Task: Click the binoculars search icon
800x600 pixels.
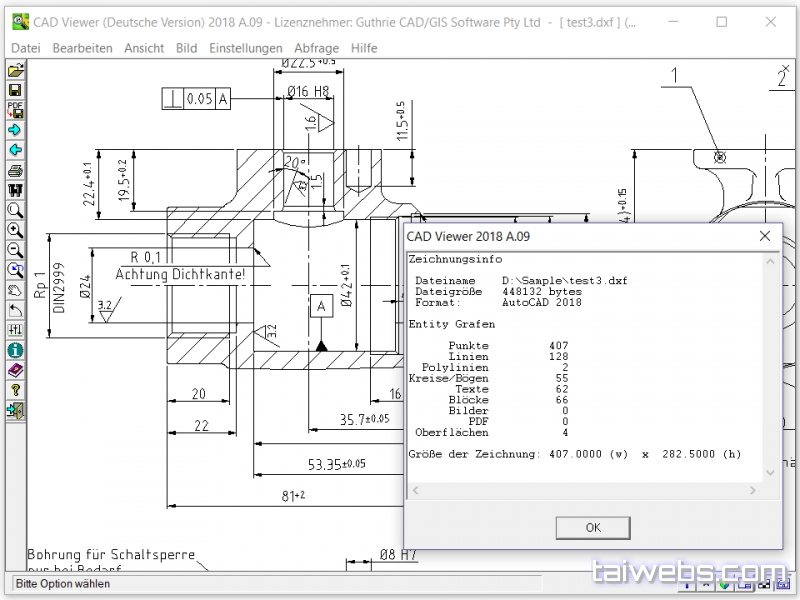Action: 15,190
